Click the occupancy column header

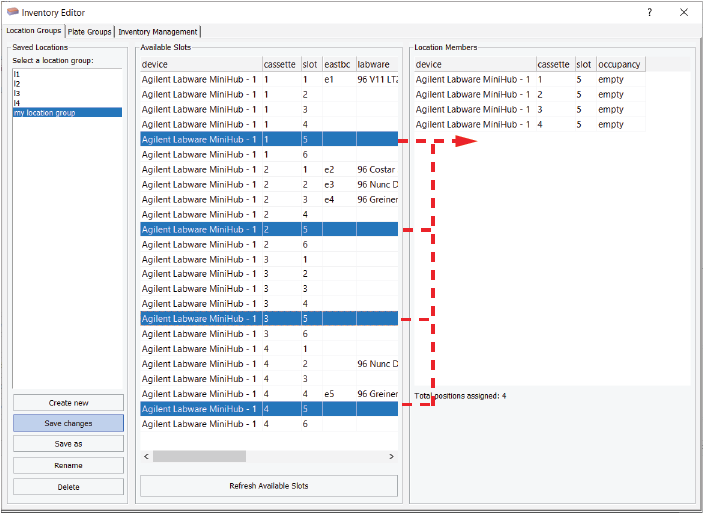(621, 64)
